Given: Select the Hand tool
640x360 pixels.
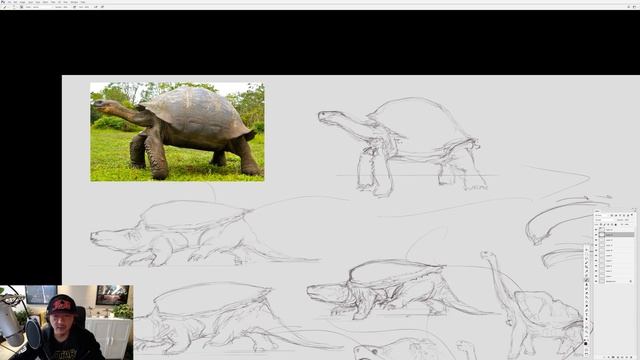Looking at the screenshot, I should click(x=587, y=327).
